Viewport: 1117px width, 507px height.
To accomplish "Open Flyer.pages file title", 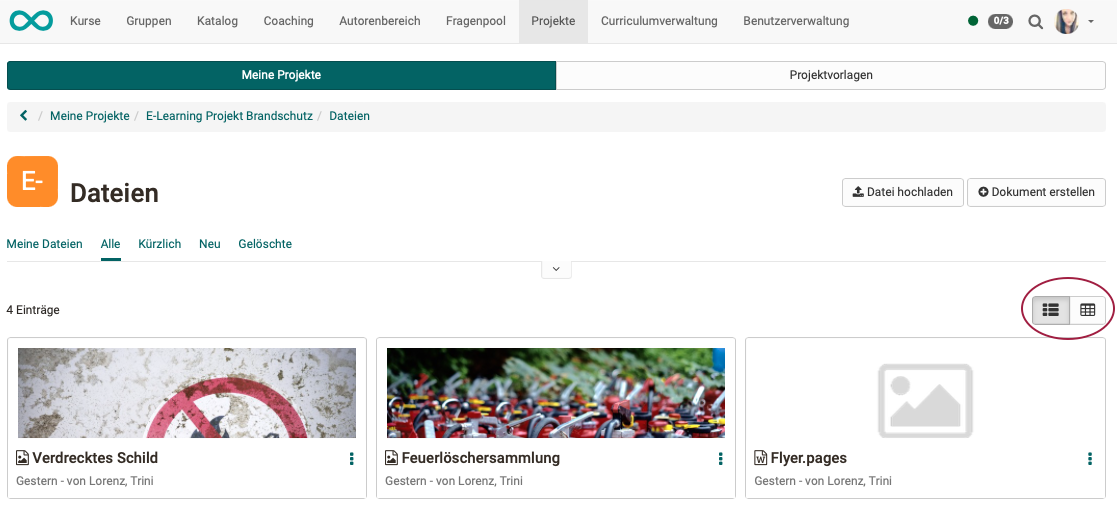I will pos(809,458).
